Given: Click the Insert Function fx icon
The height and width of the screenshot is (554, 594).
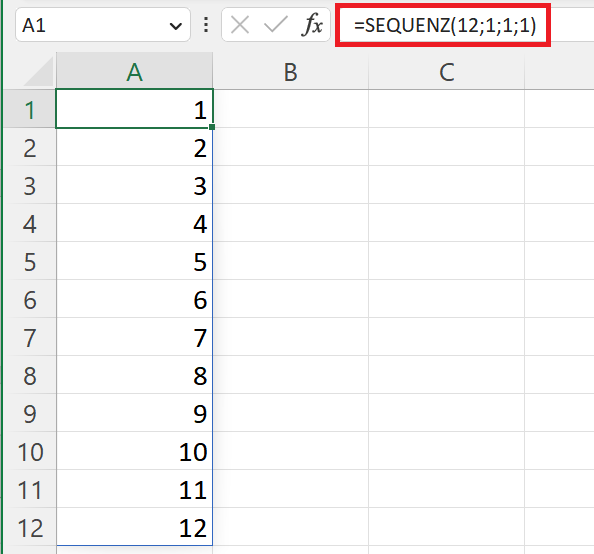Looking at the screenshot, I should [313, 25].
